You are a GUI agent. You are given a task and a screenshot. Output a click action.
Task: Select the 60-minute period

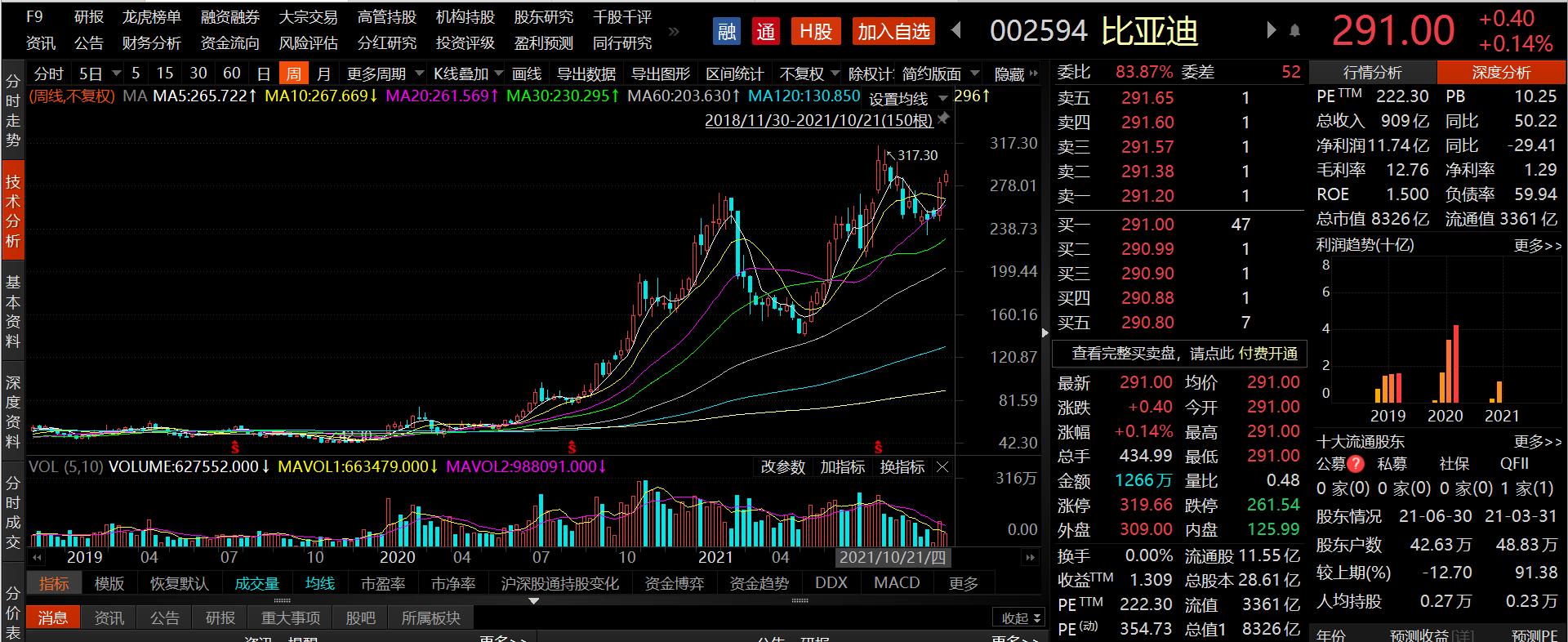tap(232, 74)
